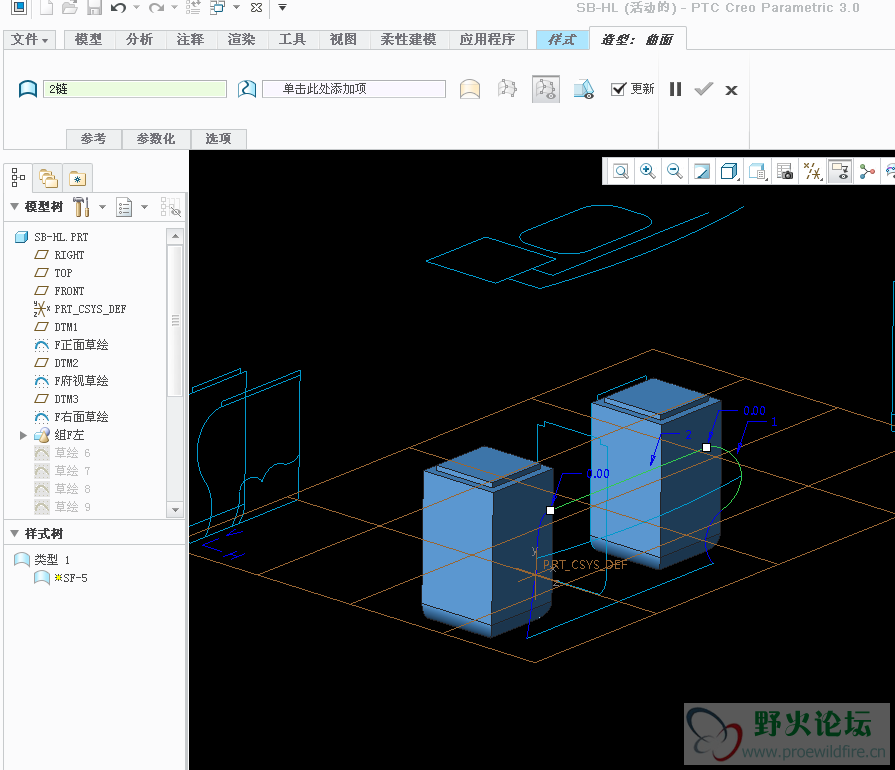The height and width of the screenshot is (770, 895).
Task: Open the Datum Display Filters dropdown
Action: pyautogui.click(x=812, y=171)
